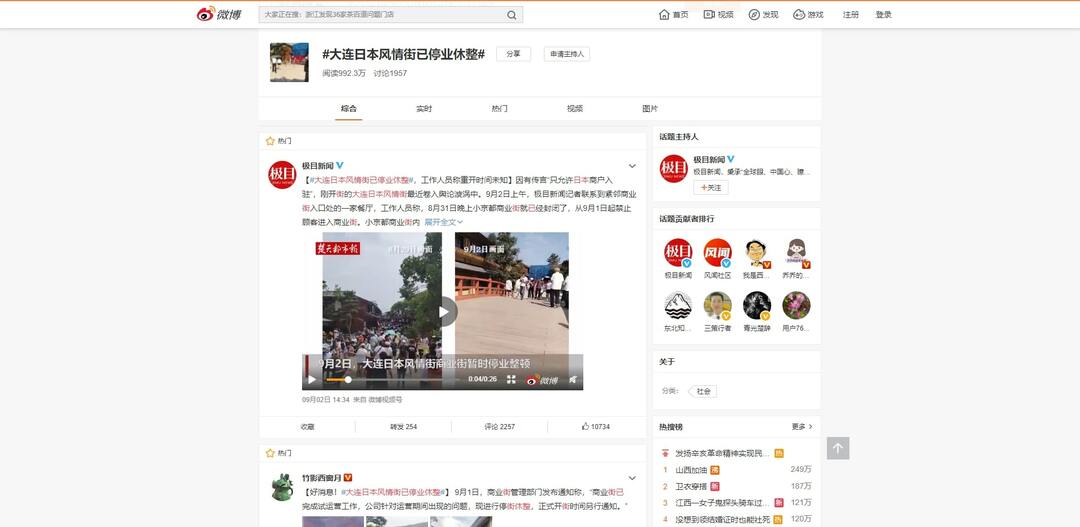
Task: Click contributor 极目新闻 avatar in ranking
Action: click(678, 253)
